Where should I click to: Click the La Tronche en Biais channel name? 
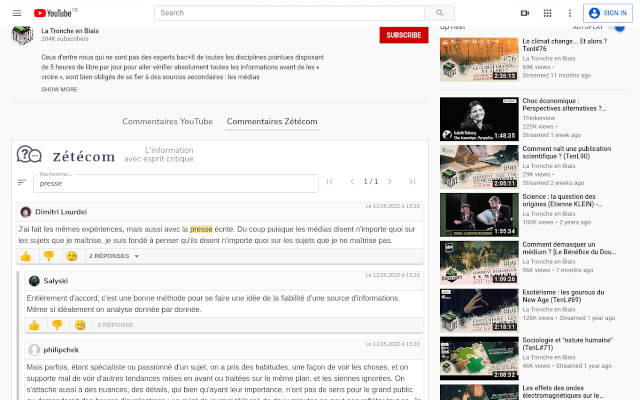[70, 31]
